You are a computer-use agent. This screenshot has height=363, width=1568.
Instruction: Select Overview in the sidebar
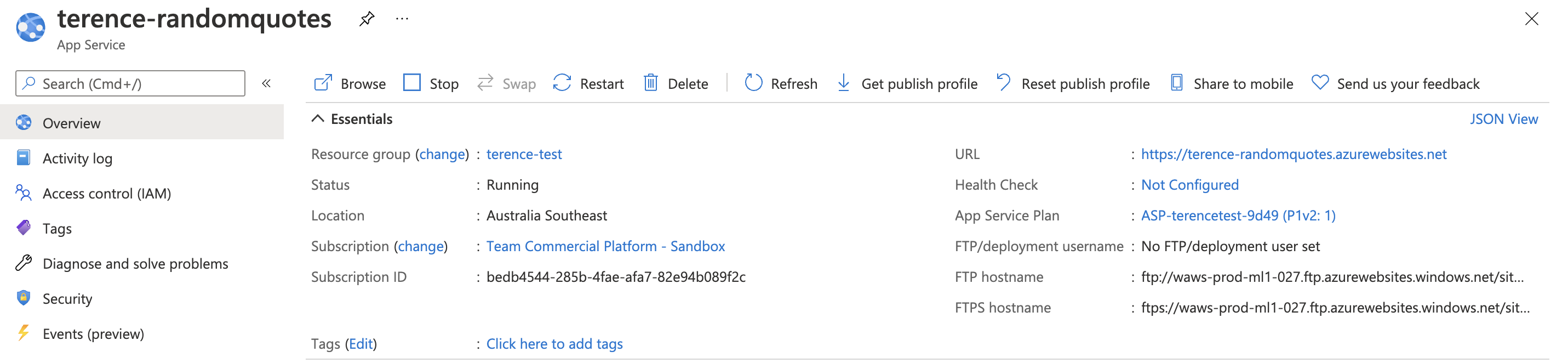[142, 123]
